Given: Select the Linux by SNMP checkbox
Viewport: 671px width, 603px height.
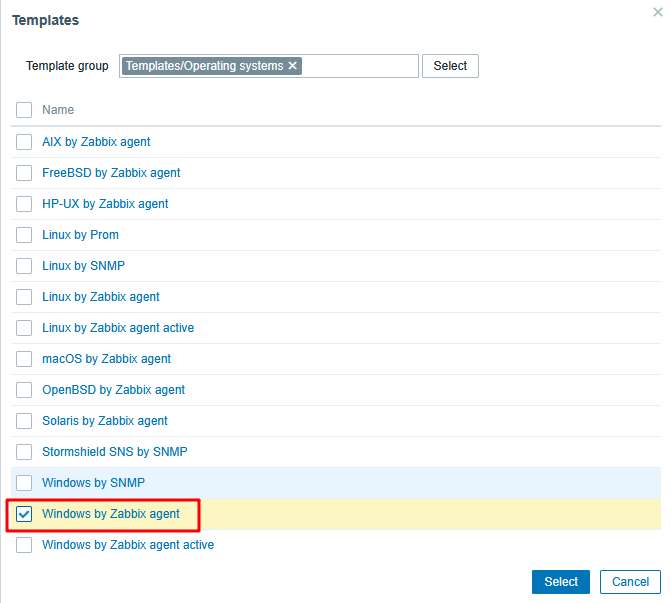Looking at the screenshot, I should click(24, 266).
